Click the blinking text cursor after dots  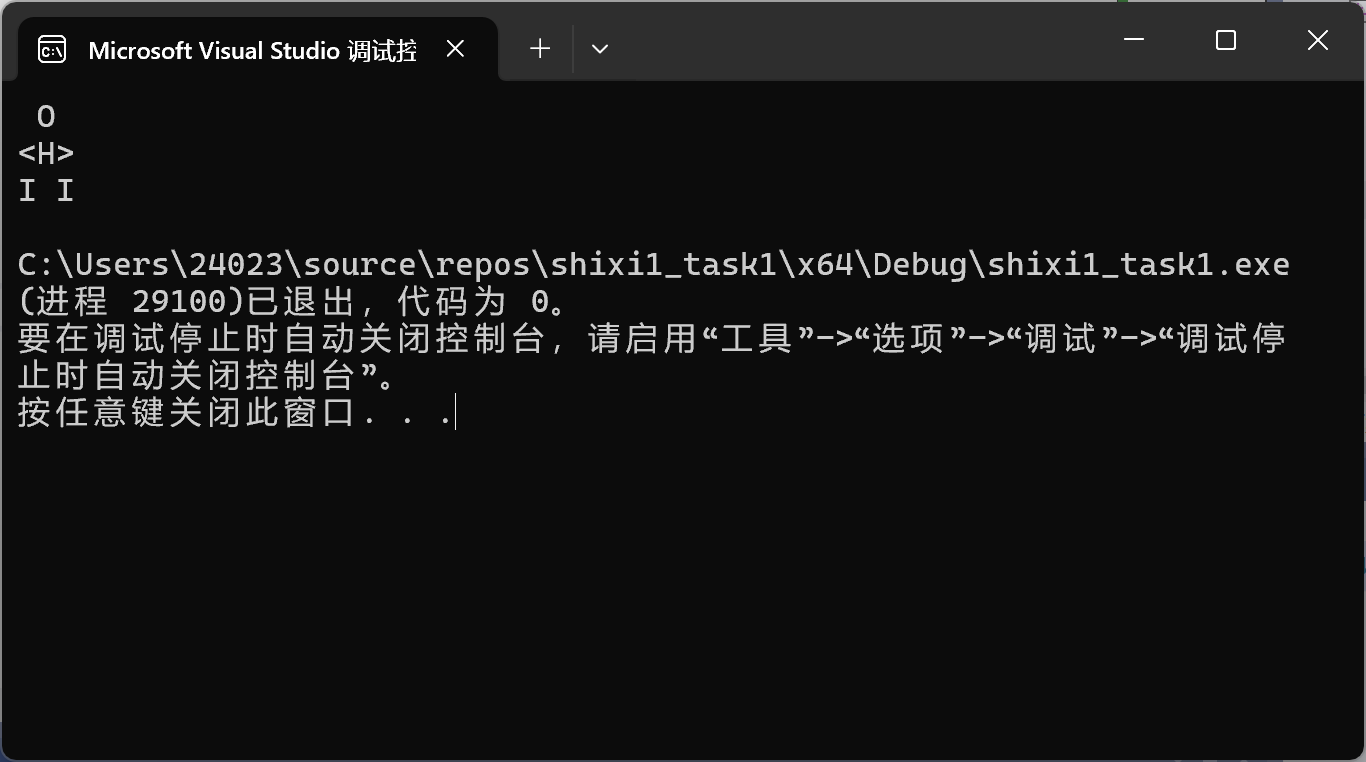pos(455,413)
